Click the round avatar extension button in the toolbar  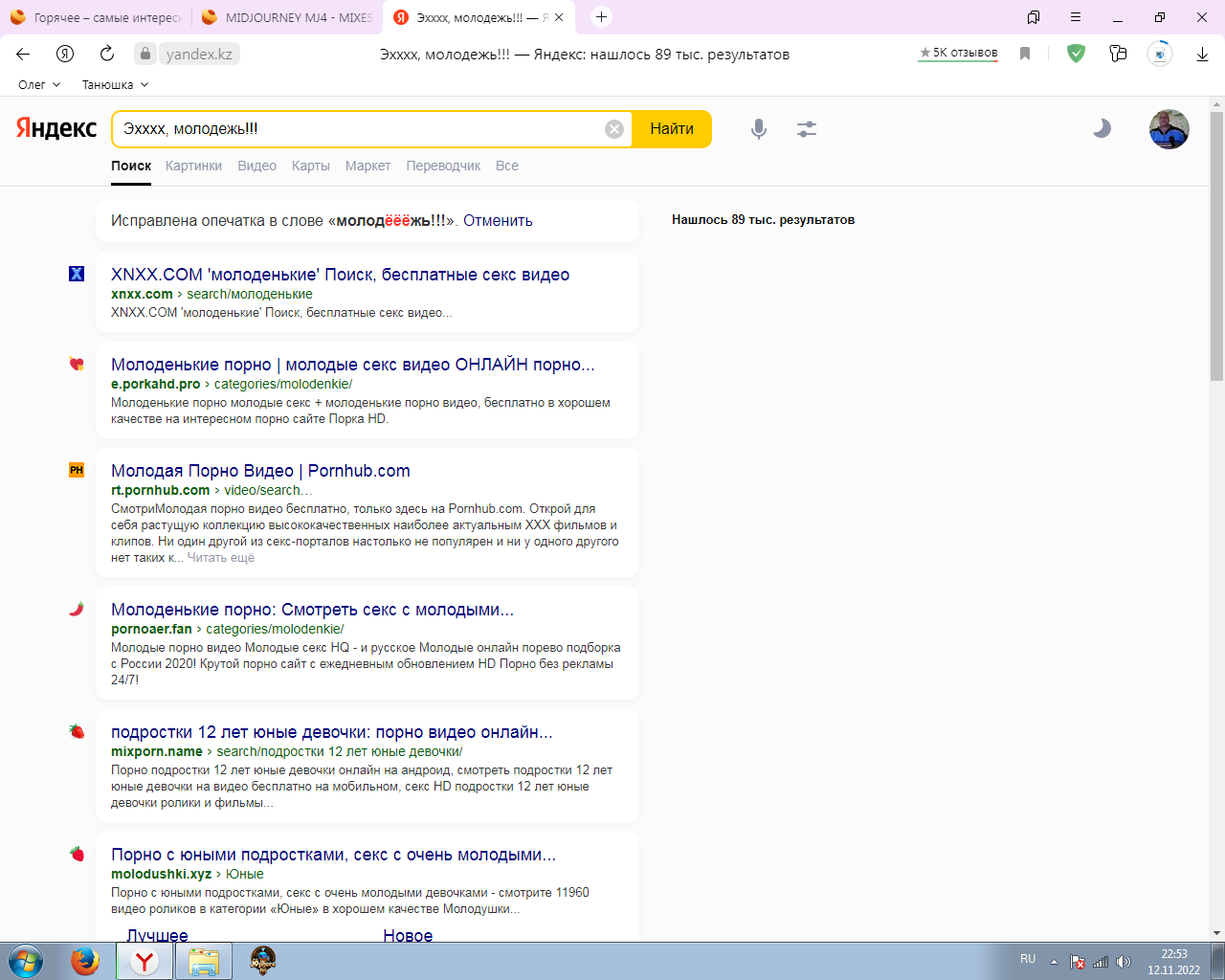(x=1160, y=54)
